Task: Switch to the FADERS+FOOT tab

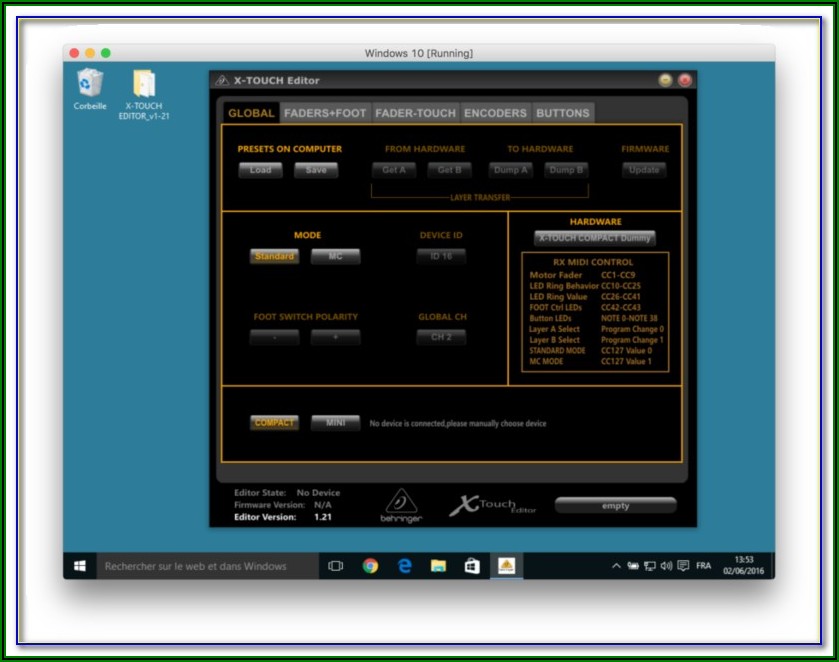Action: 325,113
